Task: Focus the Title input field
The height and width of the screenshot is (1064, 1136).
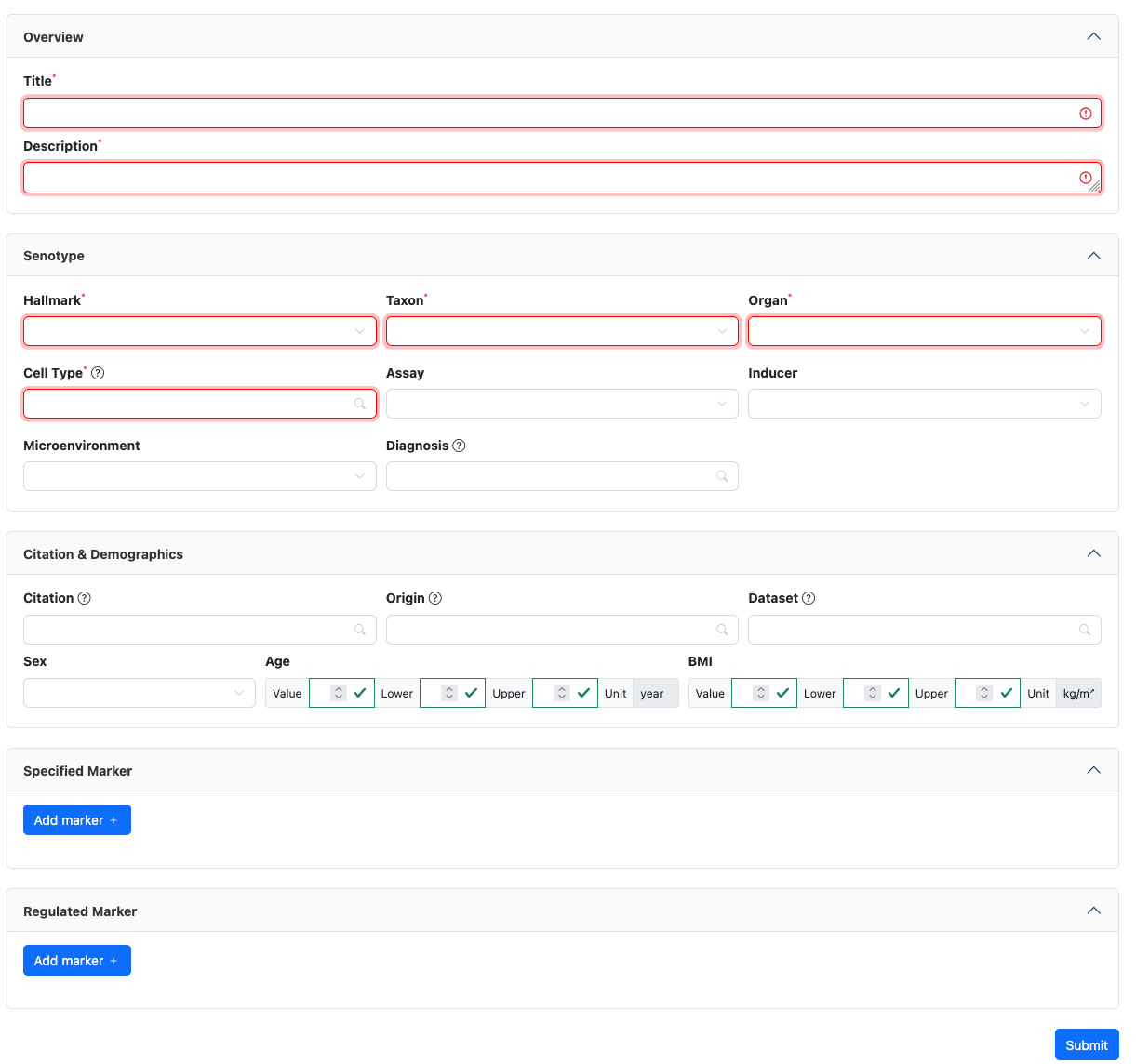Action: click(562, 113)
